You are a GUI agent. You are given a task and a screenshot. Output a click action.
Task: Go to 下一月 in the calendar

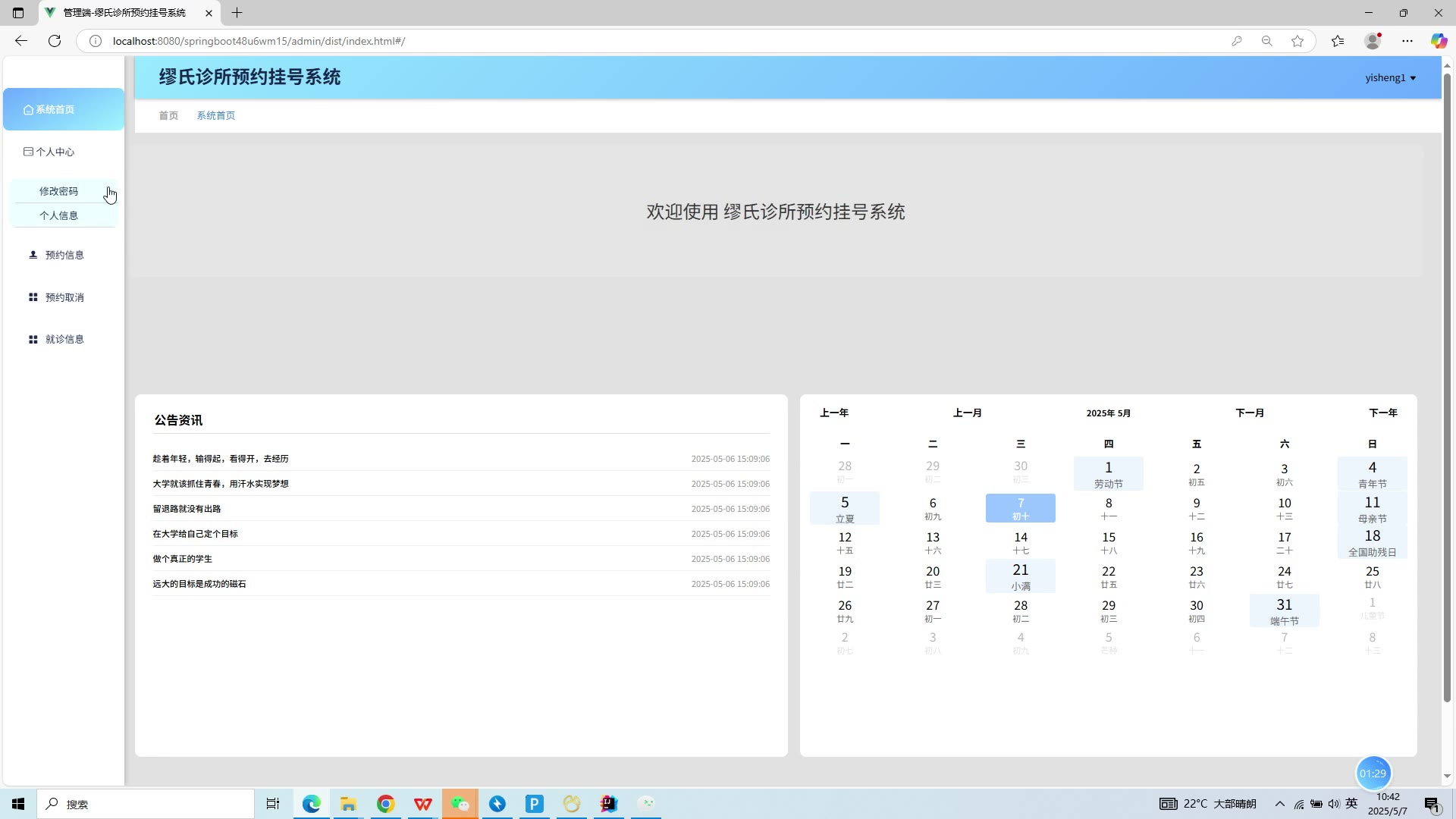[x=1250, y=413]
